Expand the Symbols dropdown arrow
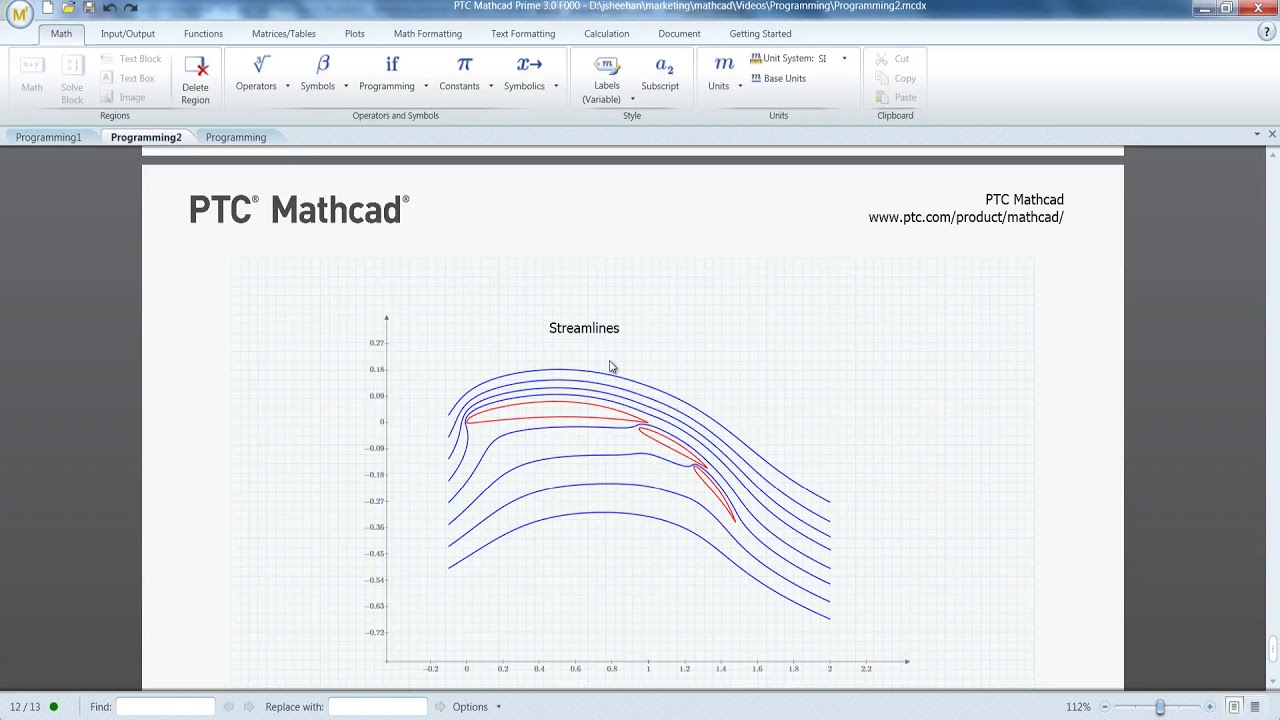1280x720 pixels. tap(346, 86)
